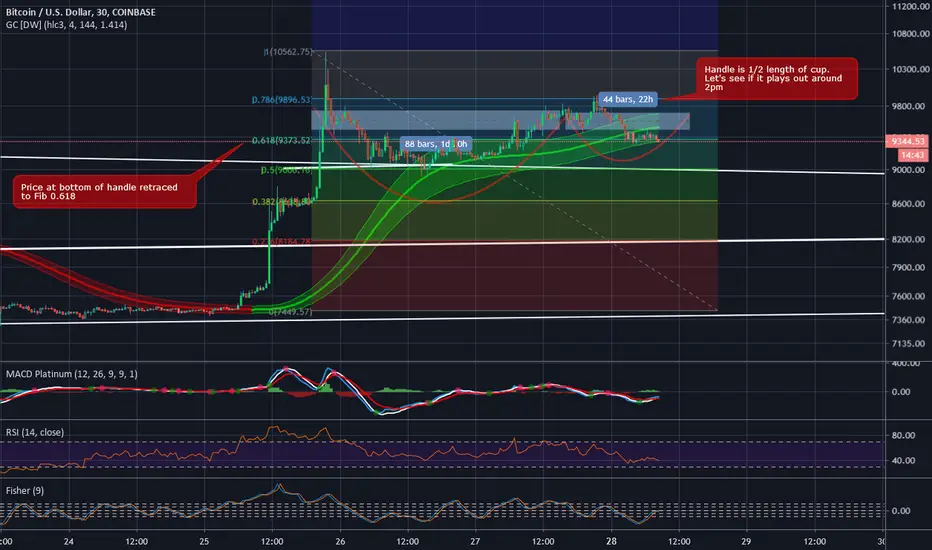Viewport: 932px width, 550px height.
Task: Click date 28 on the time axis
Action: pos(611,542)
